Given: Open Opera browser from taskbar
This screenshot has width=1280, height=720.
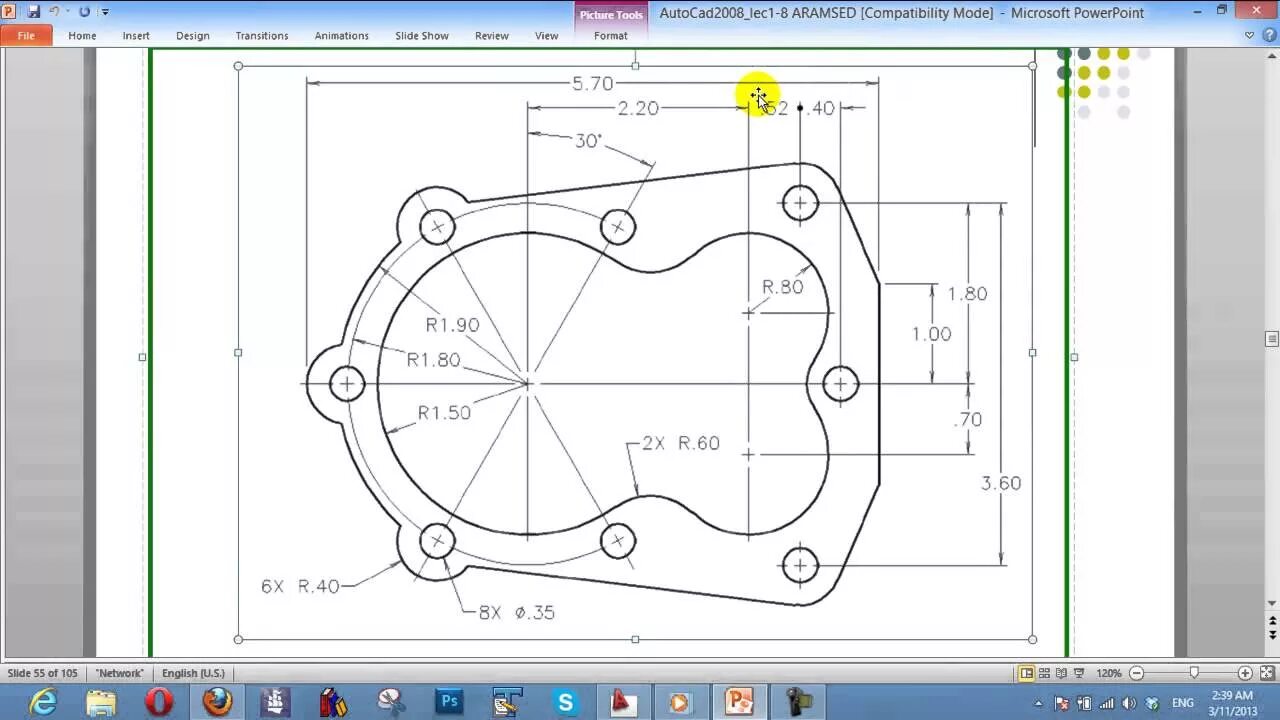Looking at the screenshot, I should pos(159,702).
